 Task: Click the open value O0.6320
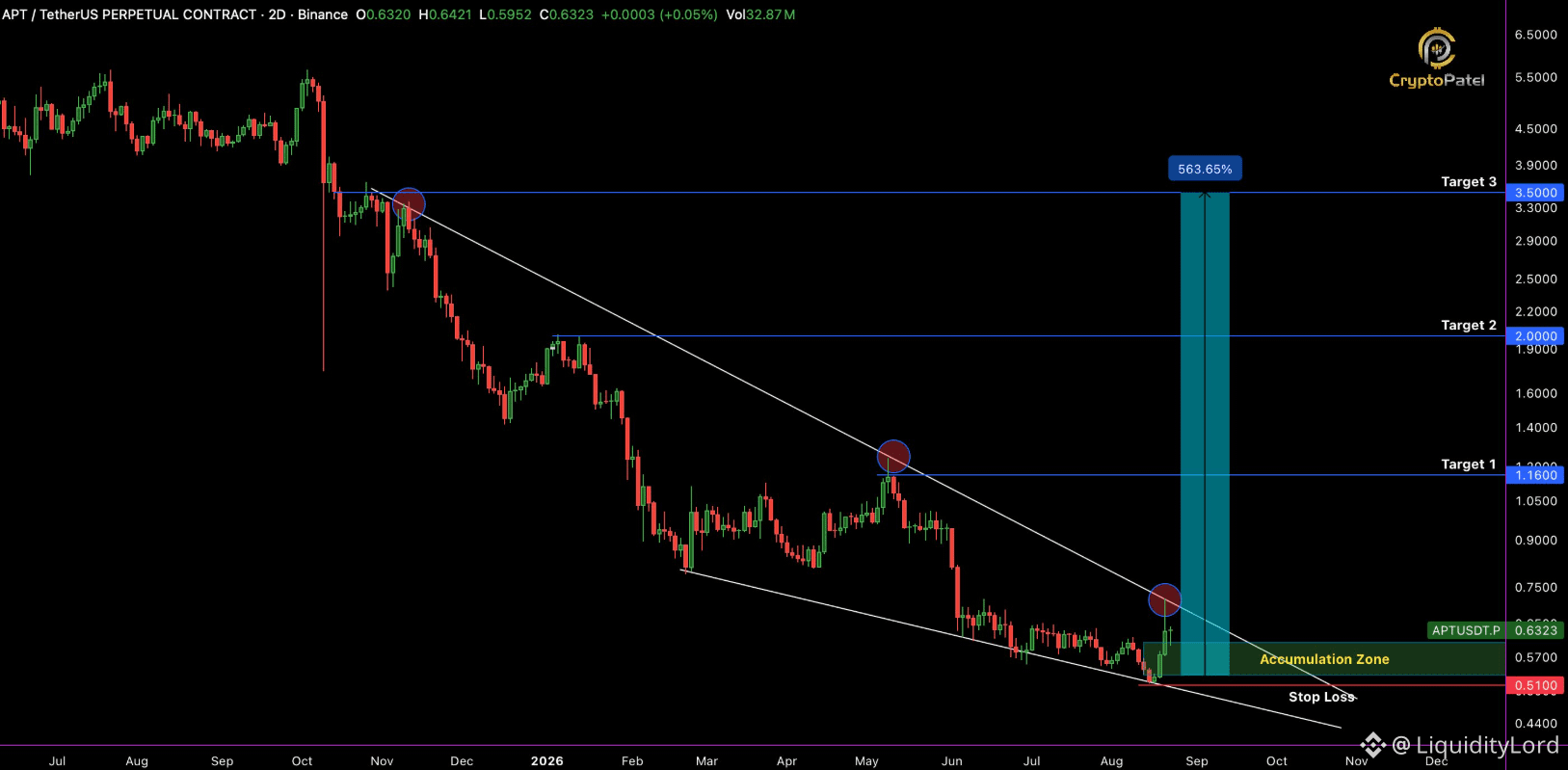pos(384,14)
